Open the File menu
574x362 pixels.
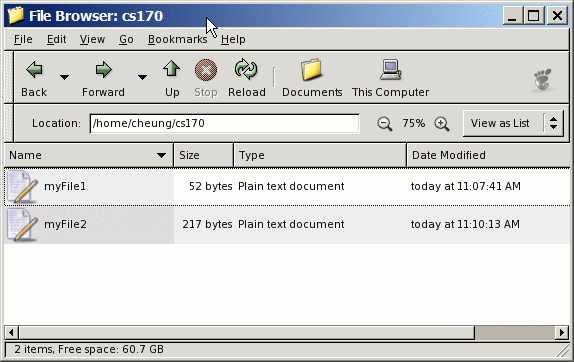click(23, 39)
